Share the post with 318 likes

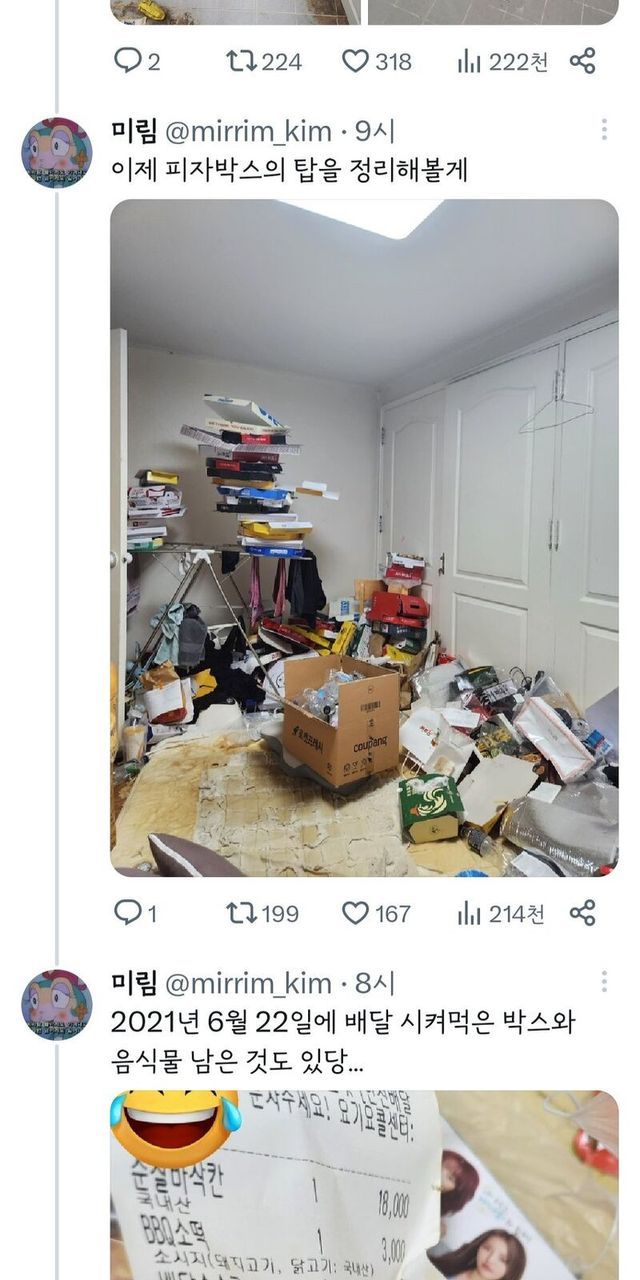click(x=583, y=61)
